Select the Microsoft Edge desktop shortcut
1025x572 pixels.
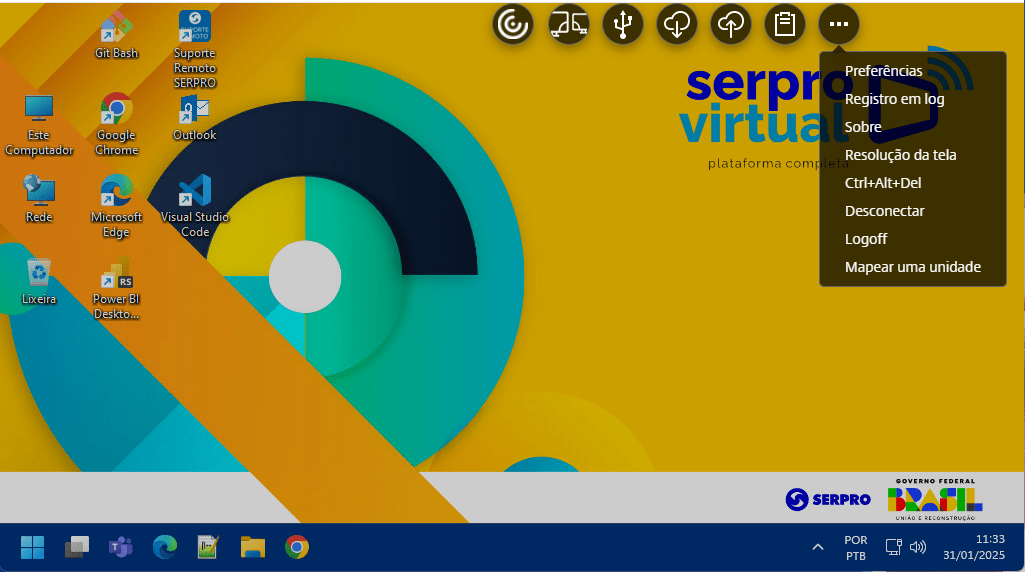pyautogui.click(x=116, y=207)
